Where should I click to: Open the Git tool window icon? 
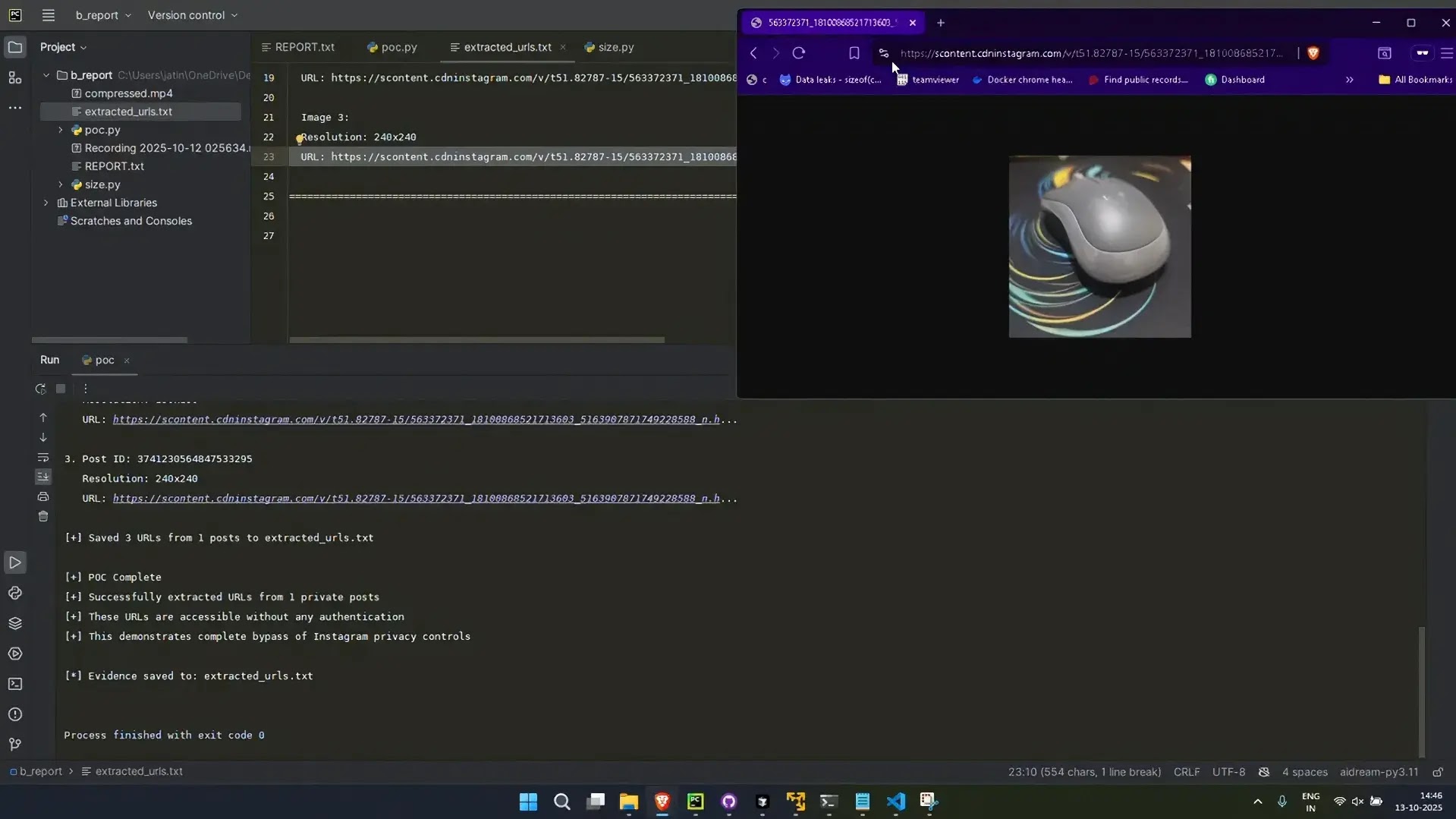pyautogui.click(x=15, y=745)
